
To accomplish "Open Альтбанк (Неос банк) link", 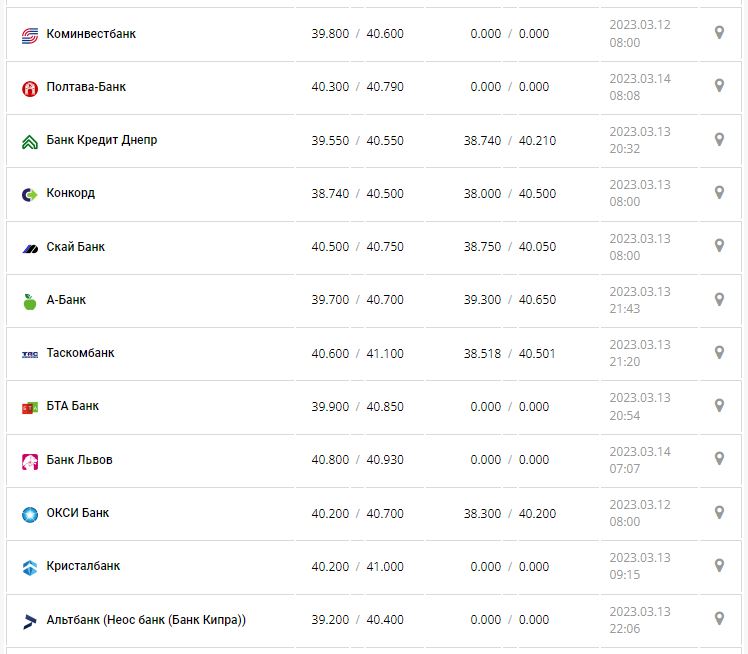I will tap(146, 620).
